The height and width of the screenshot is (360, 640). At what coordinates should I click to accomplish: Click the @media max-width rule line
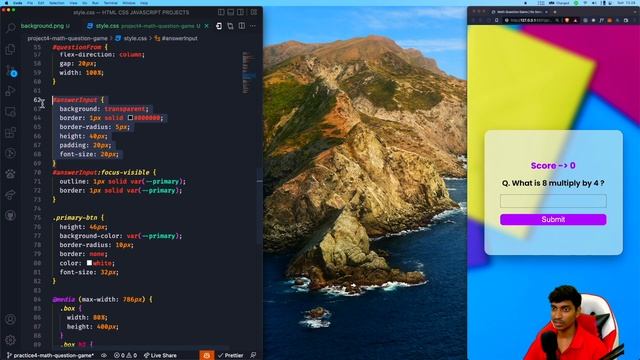[102, 299]
